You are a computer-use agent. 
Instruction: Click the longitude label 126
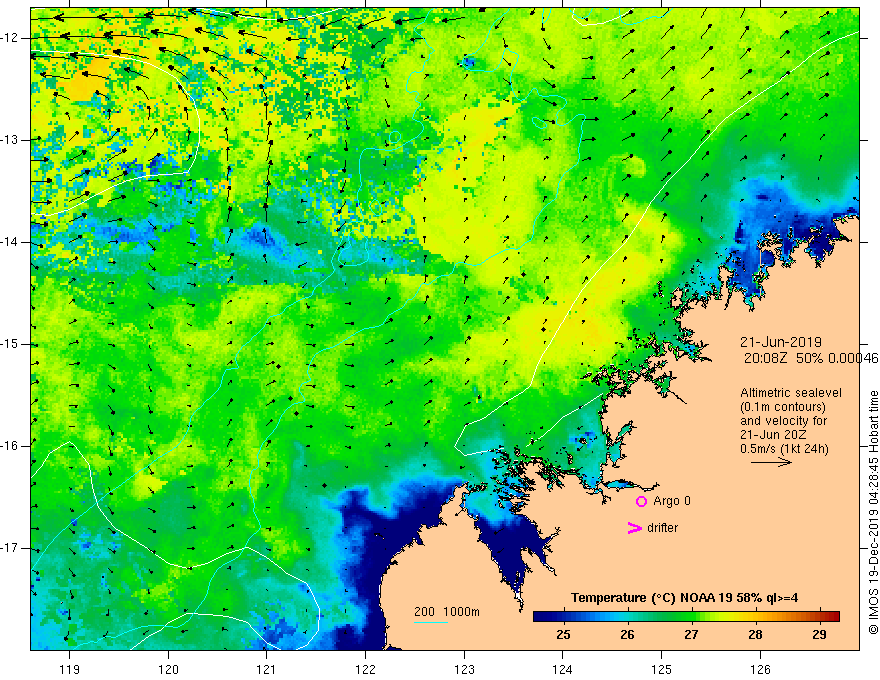coord(760,669)
